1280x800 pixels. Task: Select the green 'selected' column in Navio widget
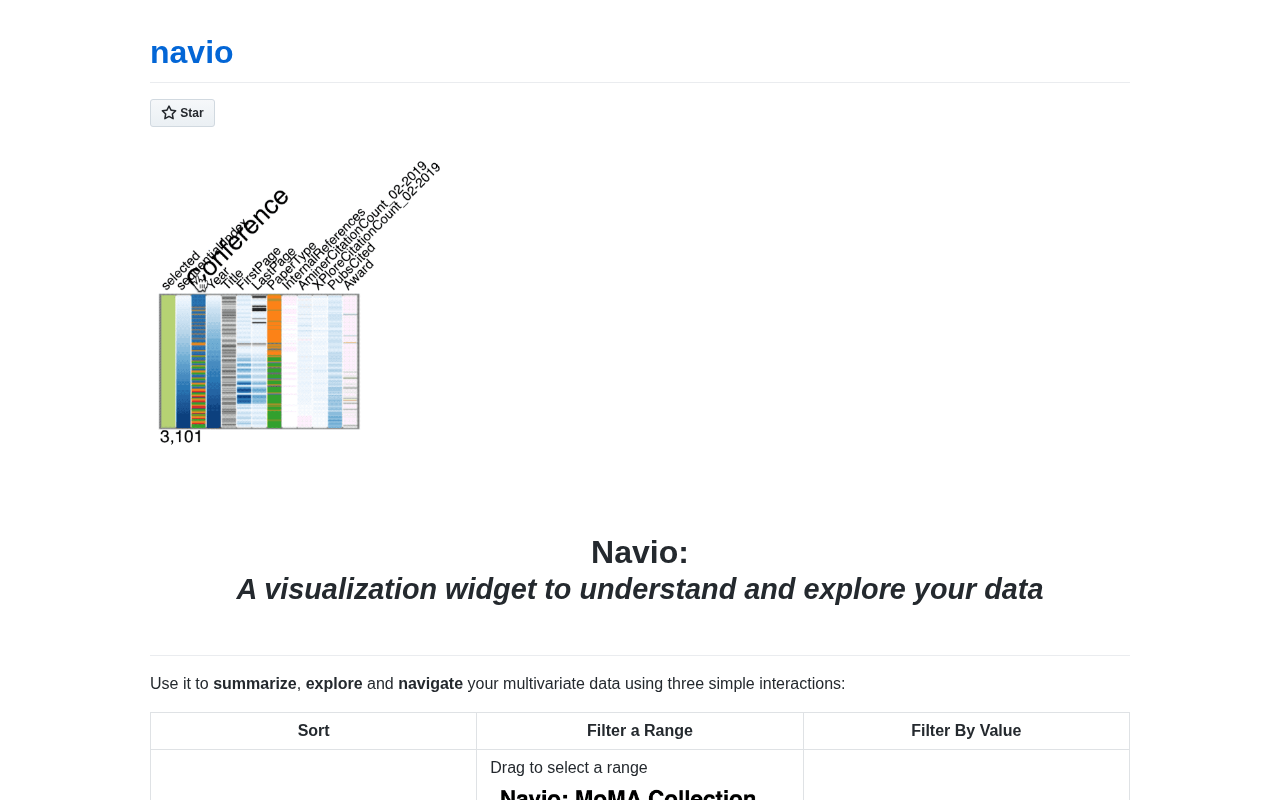coord(168,361)
